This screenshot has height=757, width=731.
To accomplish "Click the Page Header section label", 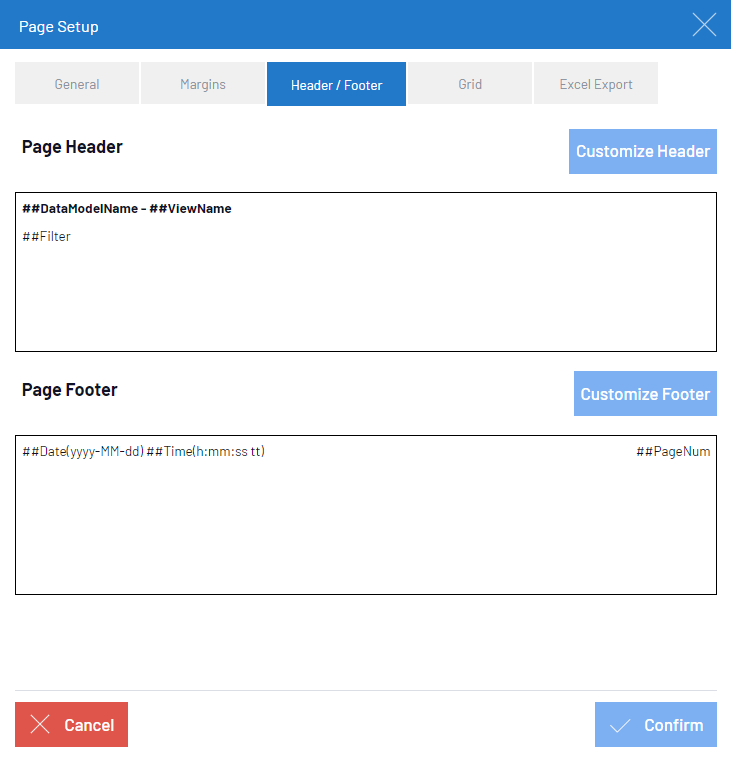I will [72, 147].
